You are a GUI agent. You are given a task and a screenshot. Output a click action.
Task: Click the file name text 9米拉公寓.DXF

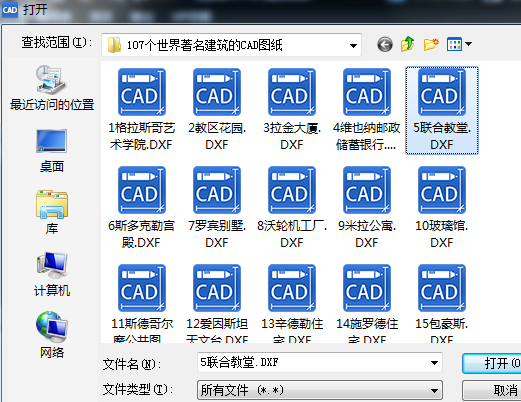367,234
